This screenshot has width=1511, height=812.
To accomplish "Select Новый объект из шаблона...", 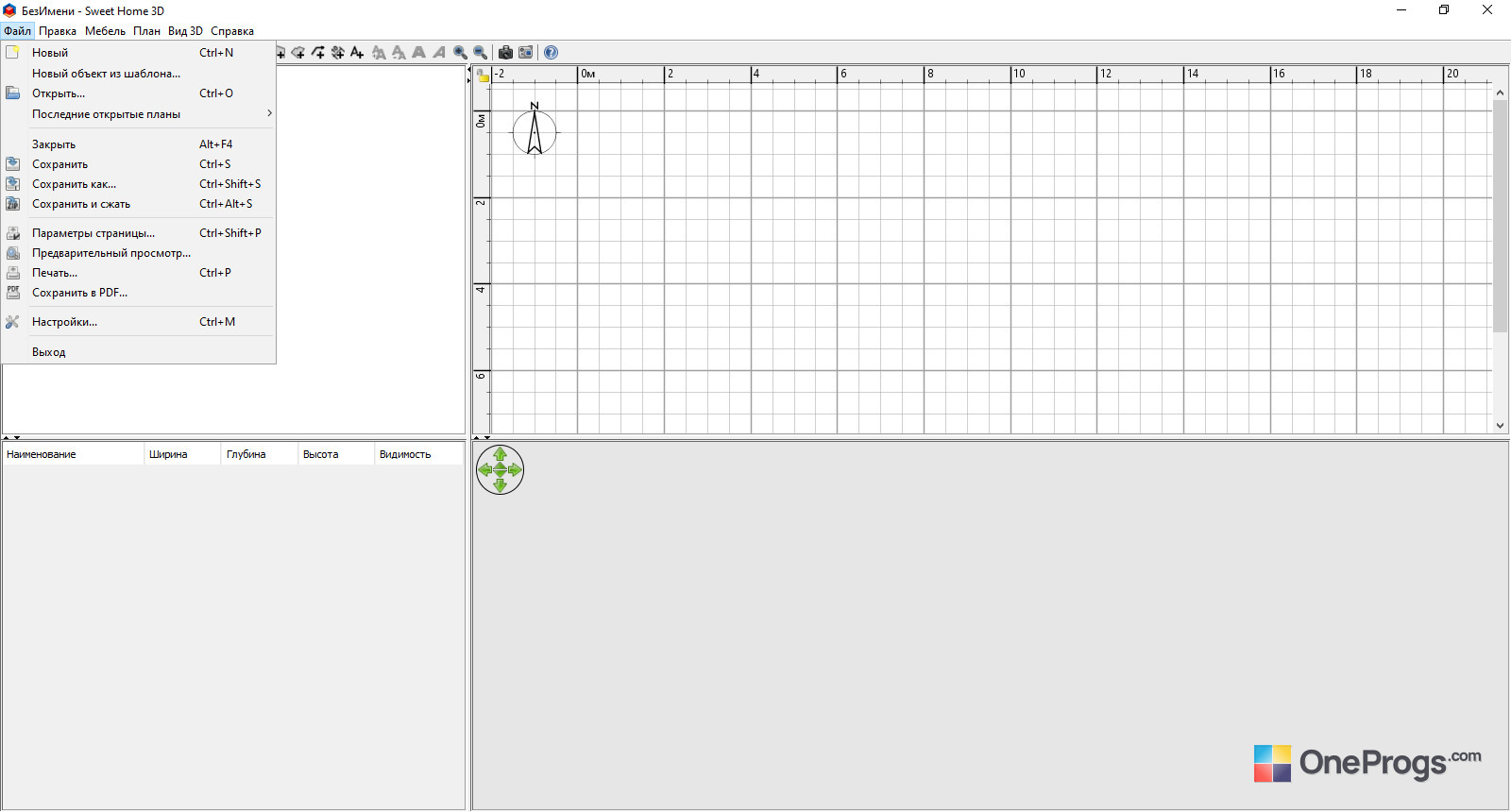I will [139, 74].
